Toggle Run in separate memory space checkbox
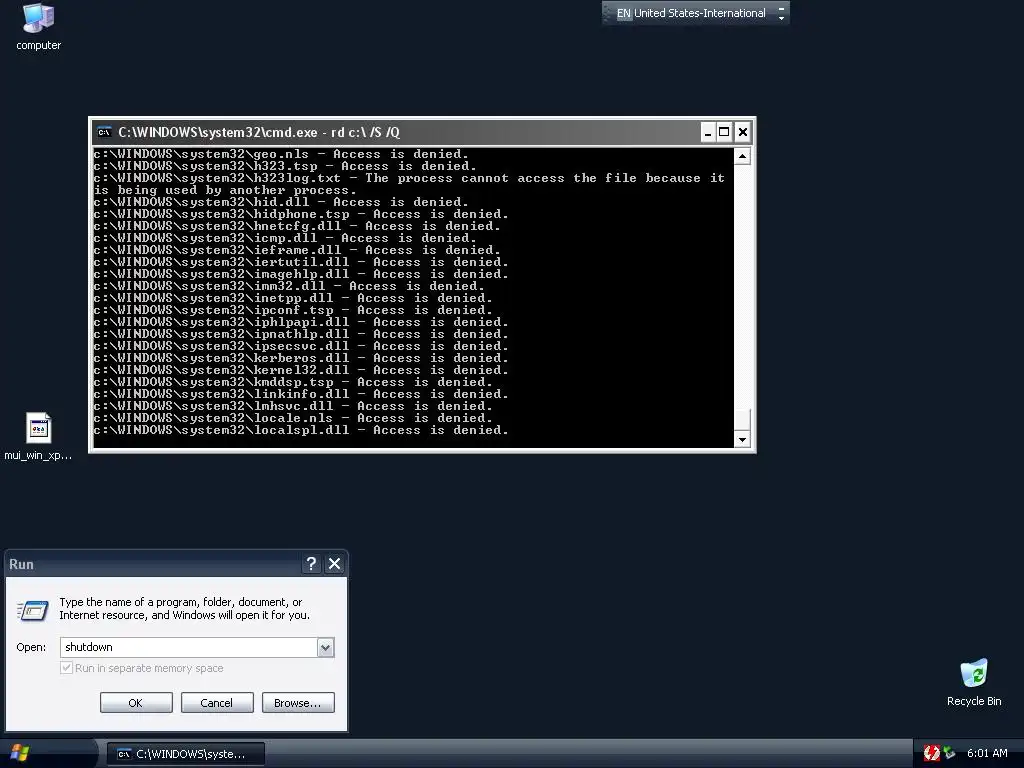Viewport: 1024px width, 768px height. click(x=66, y=667)
